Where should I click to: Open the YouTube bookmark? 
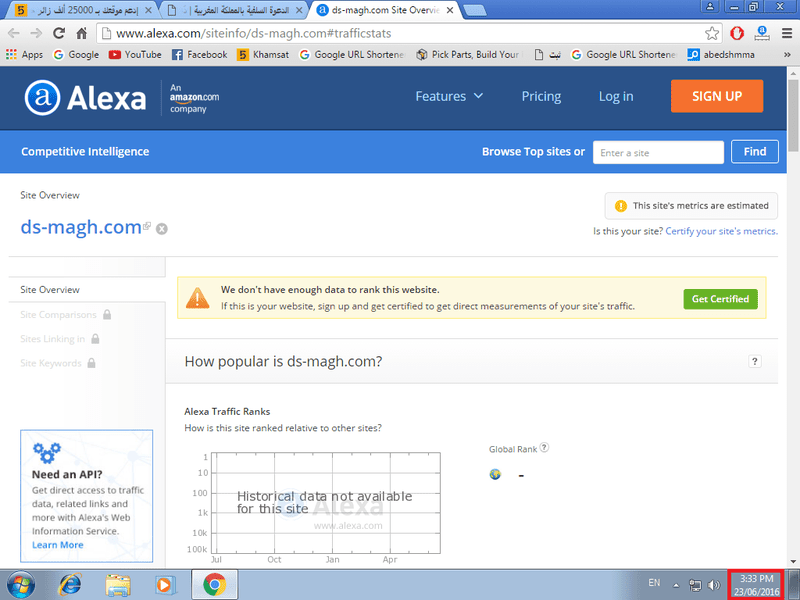click(135, 55)
